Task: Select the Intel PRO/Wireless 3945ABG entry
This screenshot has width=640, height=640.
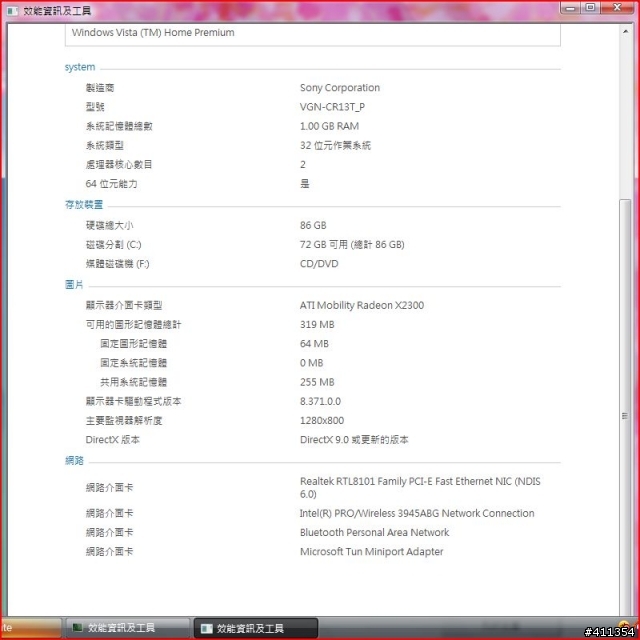Action: (417, 513)
